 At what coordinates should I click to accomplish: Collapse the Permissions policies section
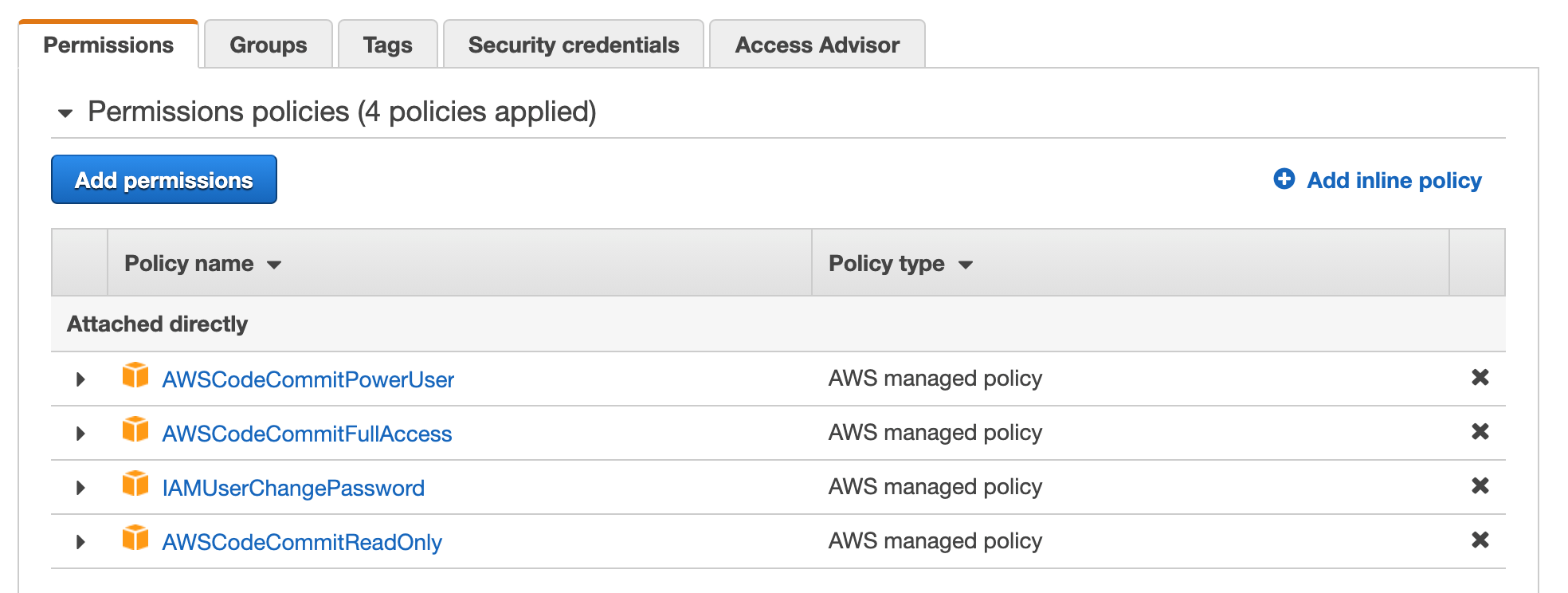click(x=65, y=113)
